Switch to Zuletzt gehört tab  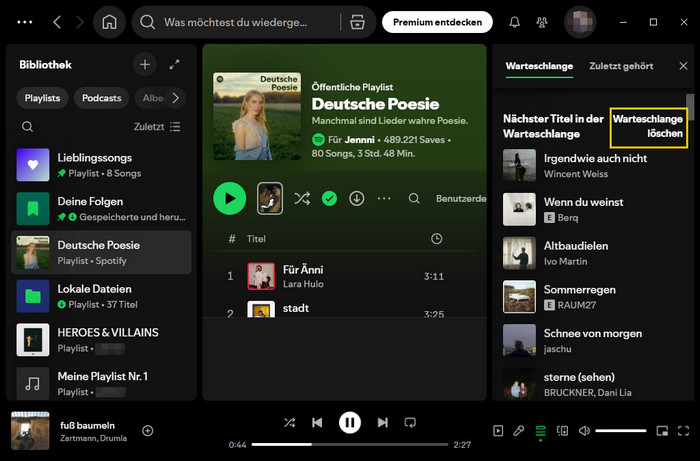(x=621, y=66)
